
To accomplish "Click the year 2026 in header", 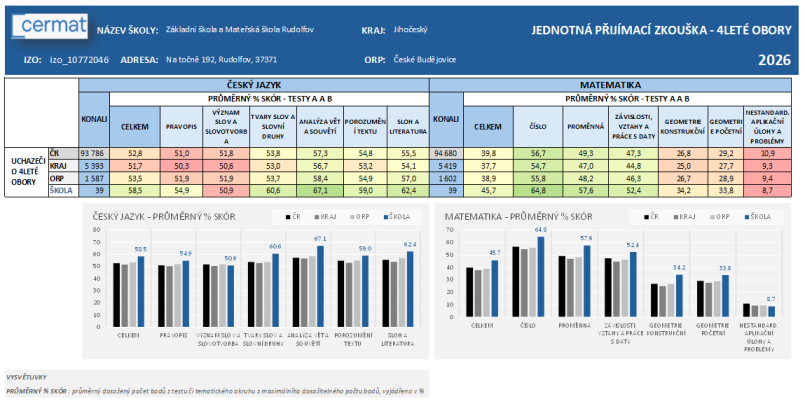I will point(775,60).
